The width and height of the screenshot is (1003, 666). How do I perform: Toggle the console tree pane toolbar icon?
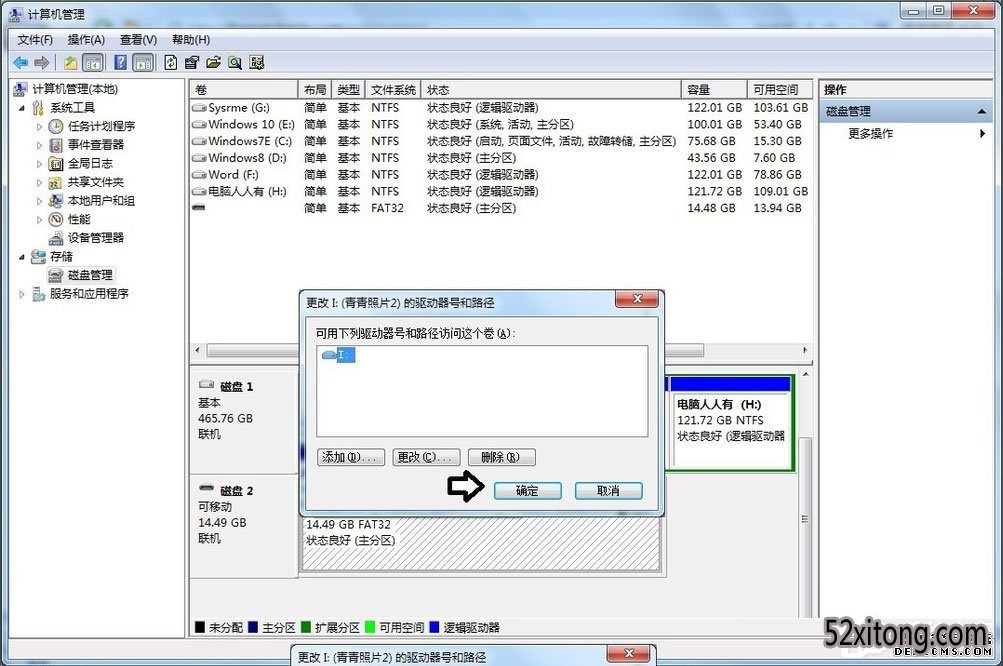93,63
